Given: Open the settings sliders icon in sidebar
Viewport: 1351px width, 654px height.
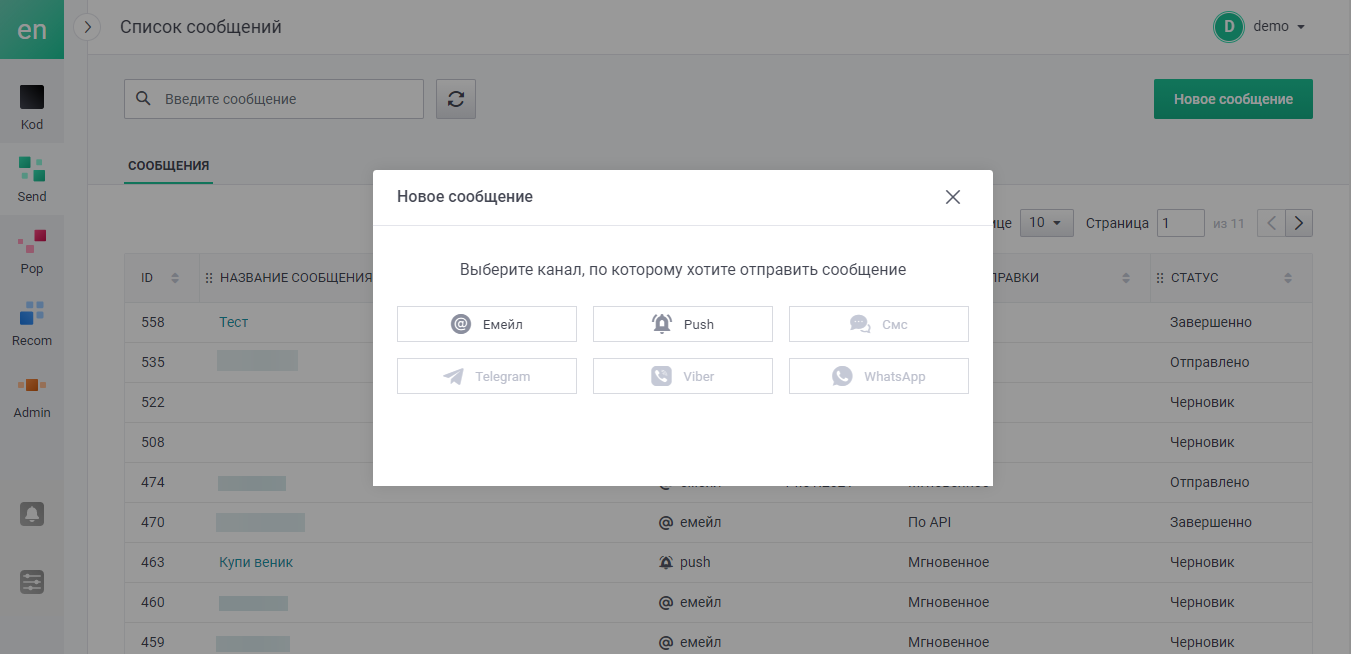Looking at the screenshot, I should click(x=32, y=582).
